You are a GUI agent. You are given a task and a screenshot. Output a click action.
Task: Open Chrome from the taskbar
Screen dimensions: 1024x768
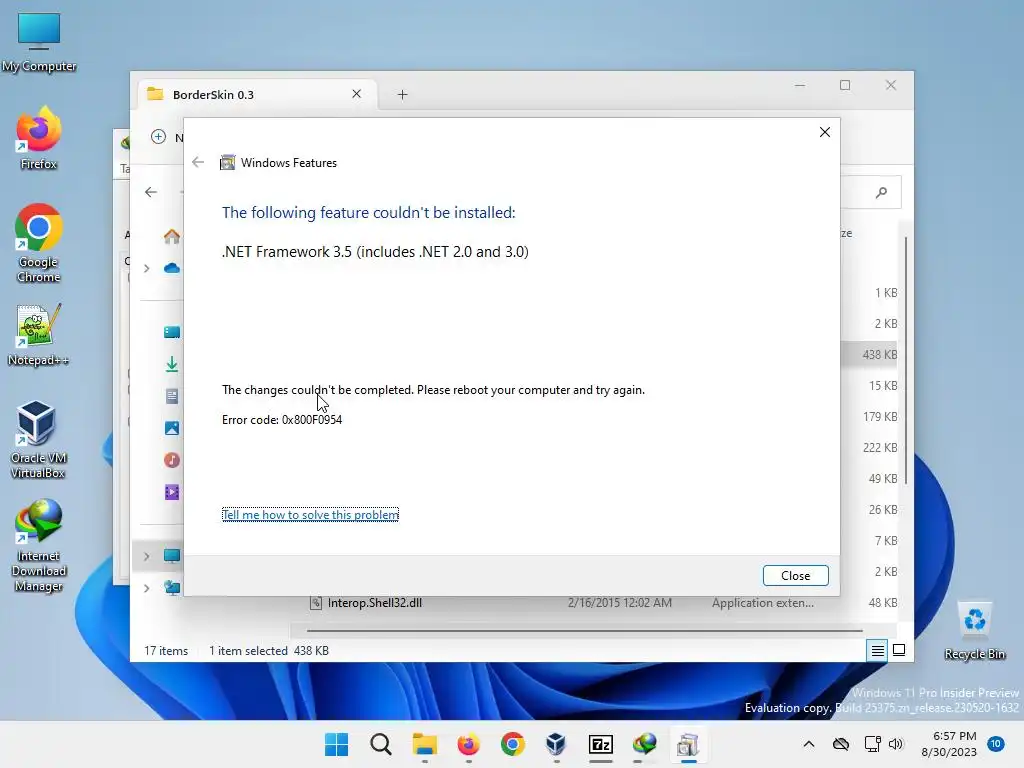[x=513, y=744]
